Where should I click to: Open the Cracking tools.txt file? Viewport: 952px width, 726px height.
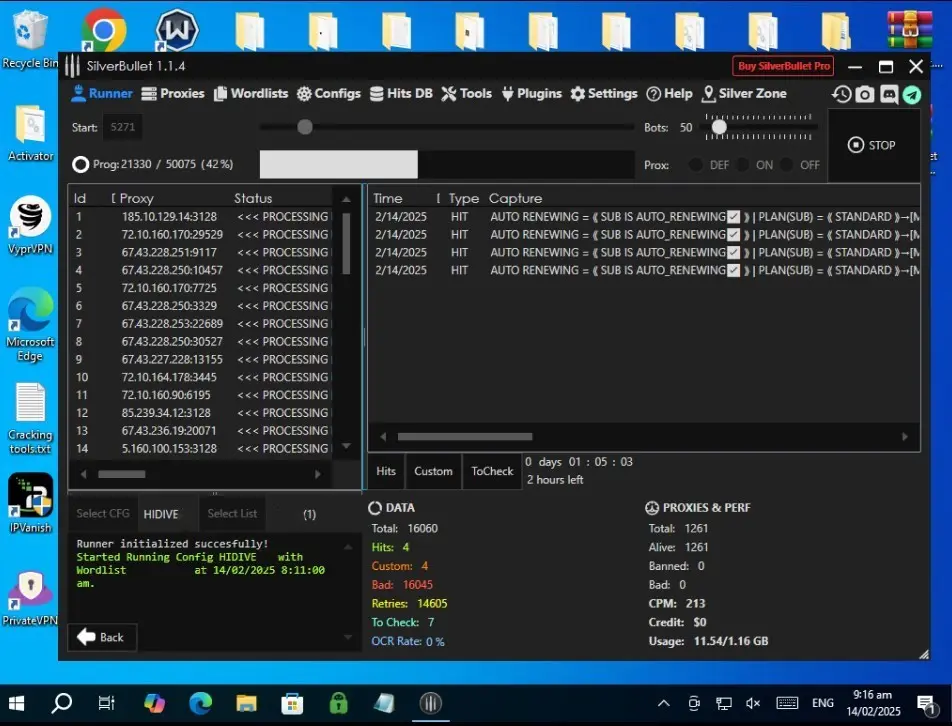click(30, 418)
